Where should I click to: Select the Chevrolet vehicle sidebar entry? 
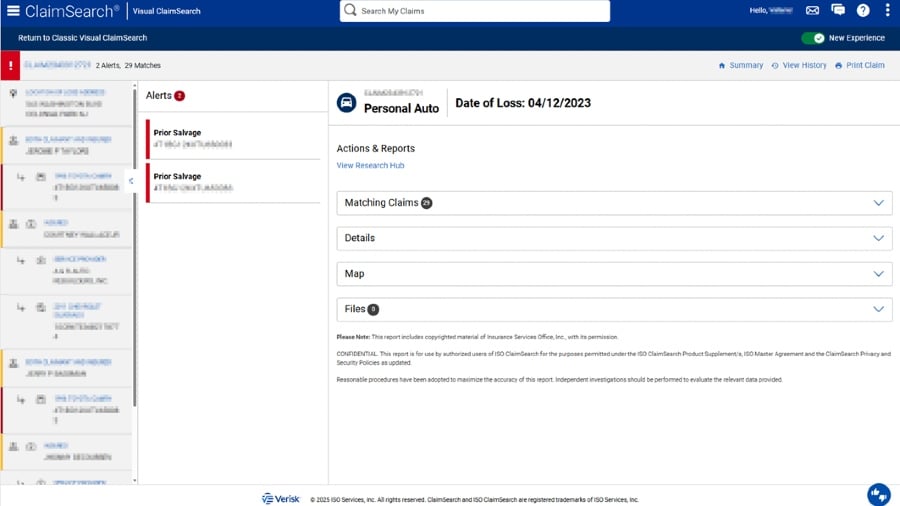click(67, 322)
